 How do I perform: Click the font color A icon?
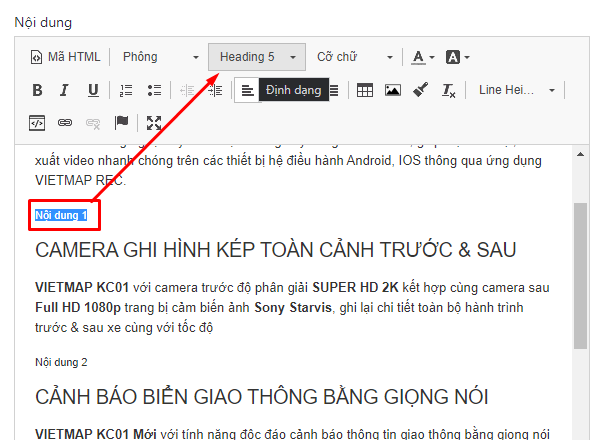point(418,57)
